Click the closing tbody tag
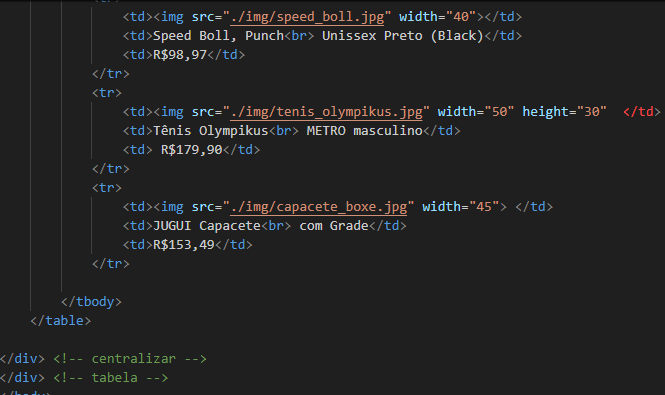 [91, 302]
